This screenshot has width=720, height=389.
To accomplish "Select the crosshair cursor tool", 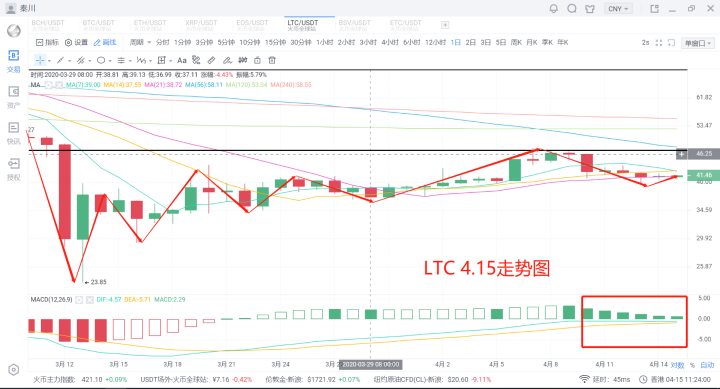I will (40, 60).
